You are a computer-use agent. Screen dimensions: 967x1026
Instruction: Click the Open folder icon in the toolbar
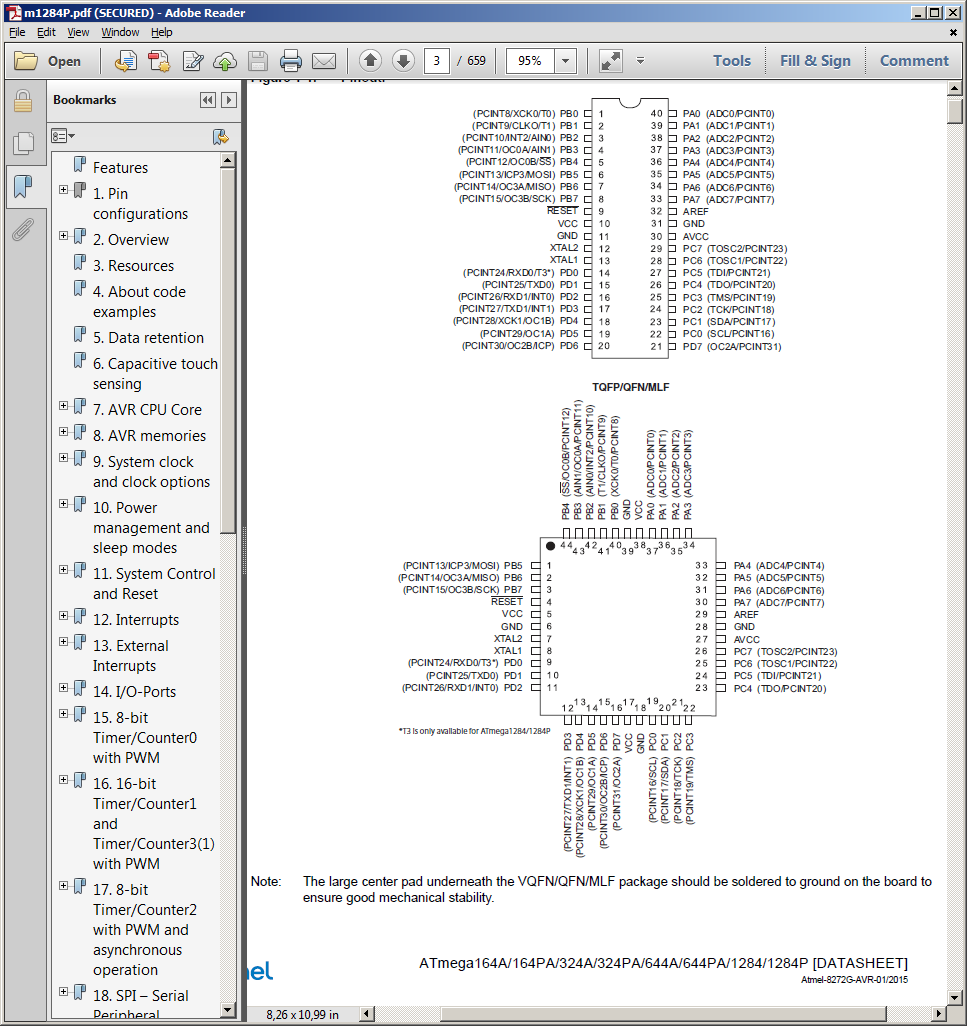tap(26, 61)
